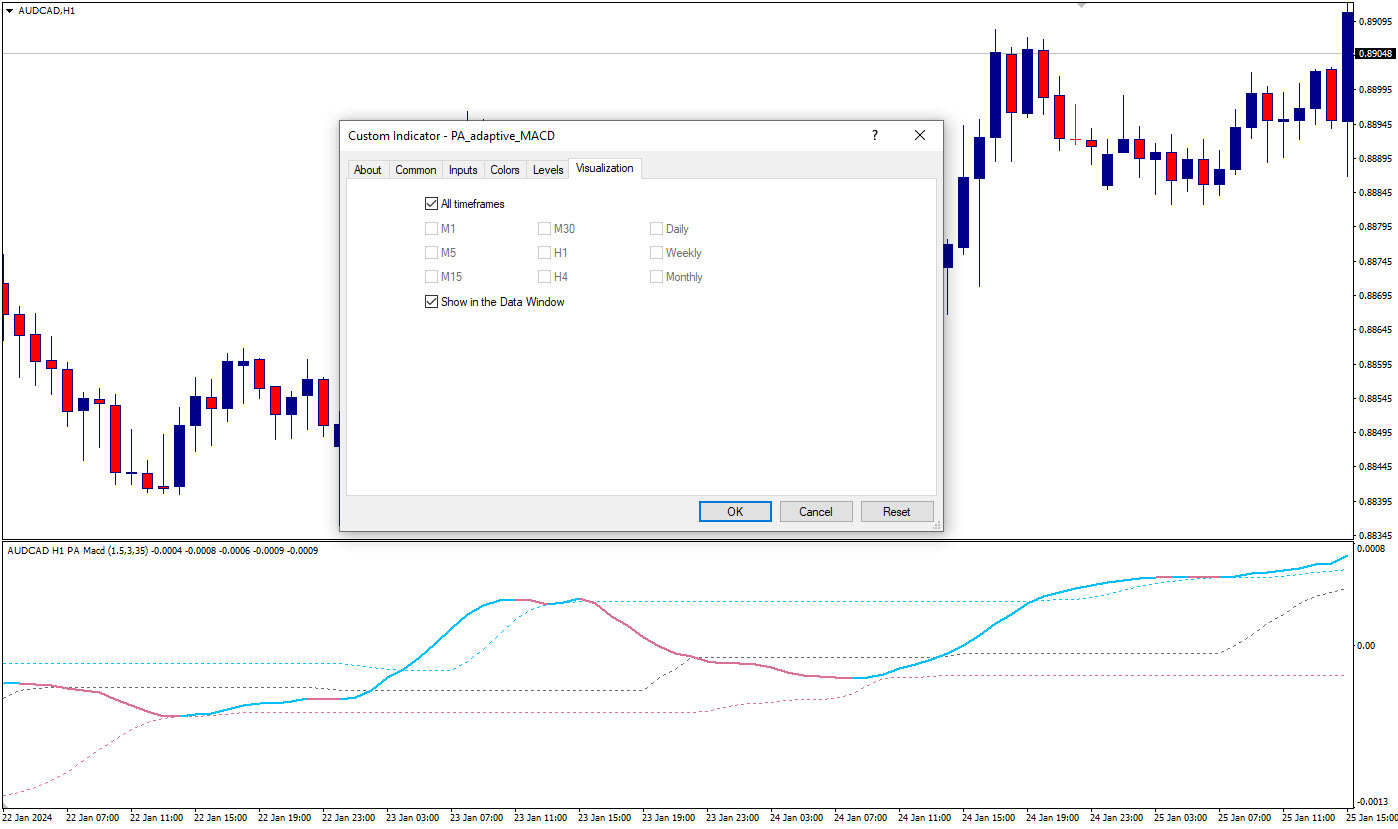Open the About tab
The width and height of the screenshot is (1398, 829).
pyautogui.click(x=367, y=170)
